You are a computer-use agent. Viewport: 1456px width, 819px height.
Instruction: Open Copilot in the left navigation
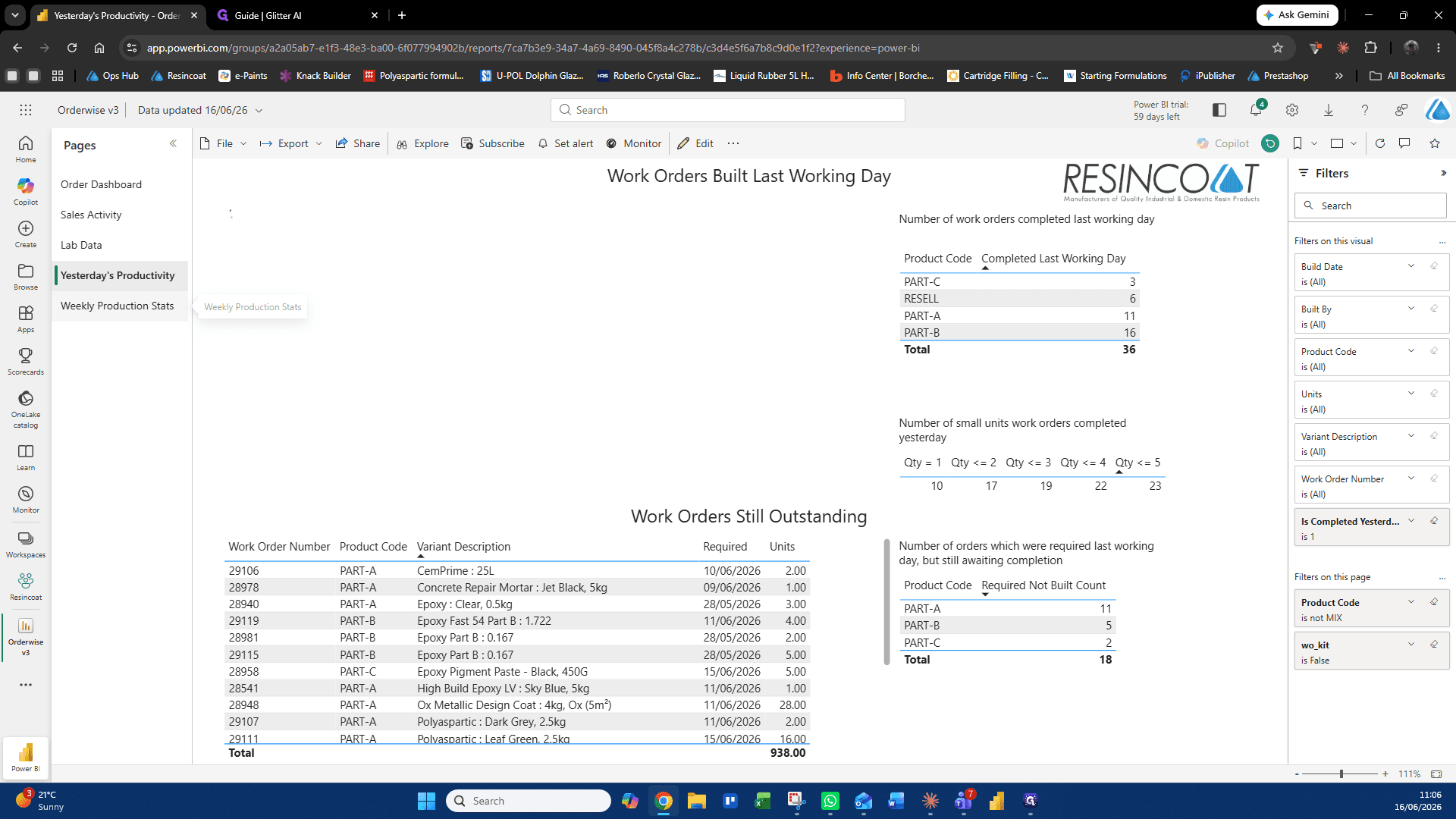(26, 191)
